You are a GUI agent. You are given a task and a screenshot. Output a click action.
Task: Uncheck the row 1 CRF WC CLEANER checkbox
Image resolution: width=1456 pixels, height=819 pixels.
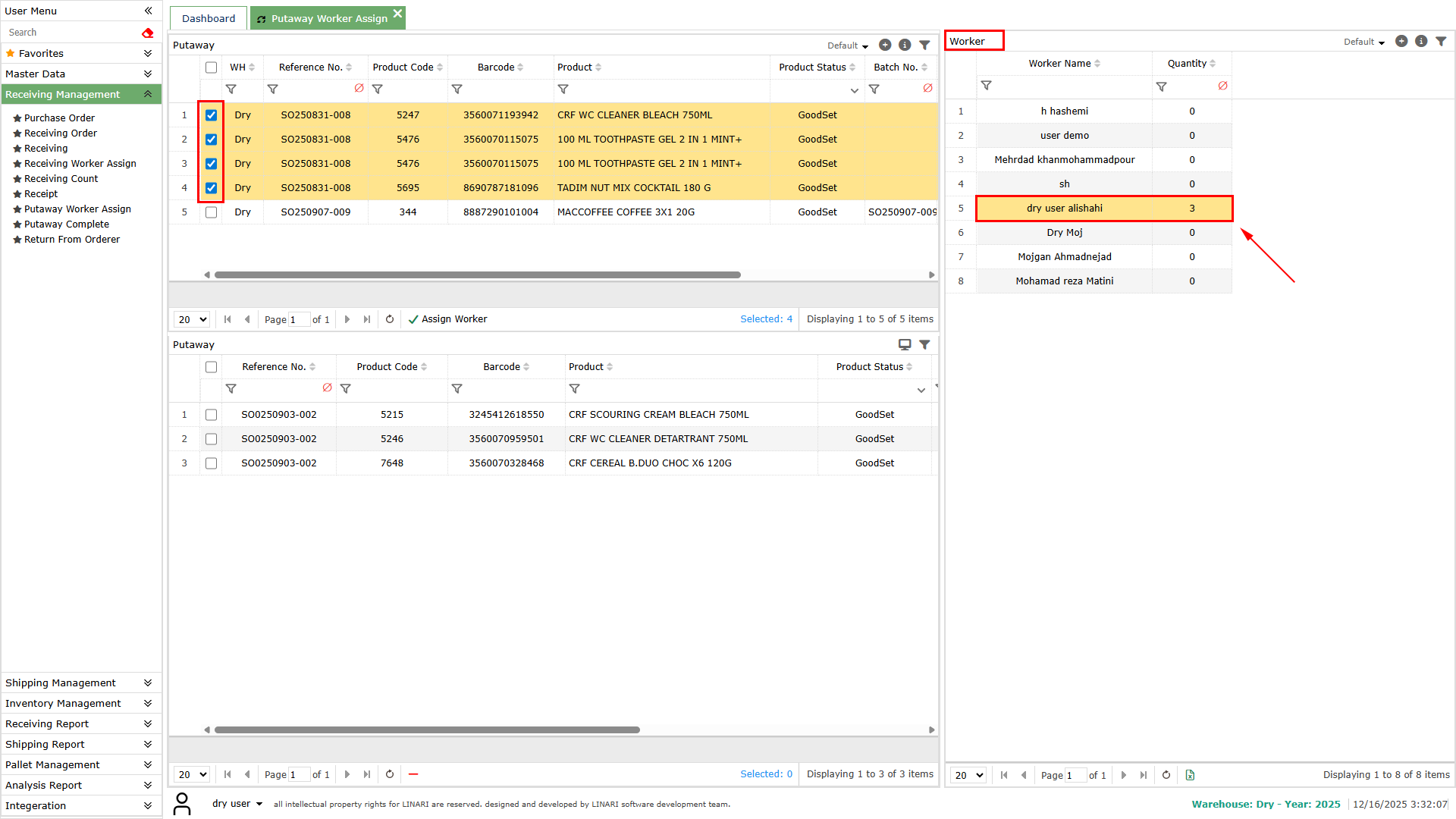coord(211,115)
